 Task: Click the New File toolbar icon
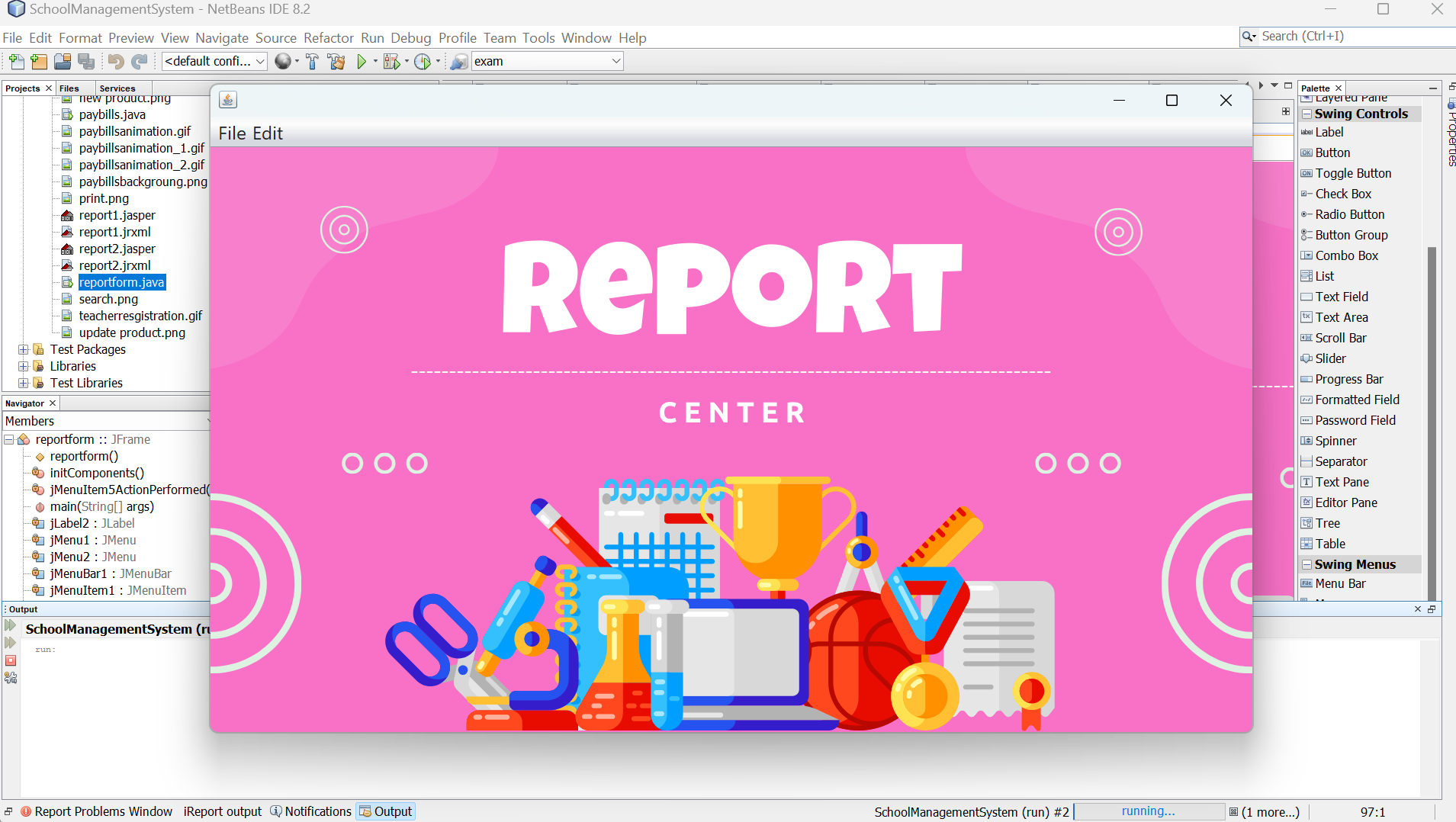tap(16, 62)
